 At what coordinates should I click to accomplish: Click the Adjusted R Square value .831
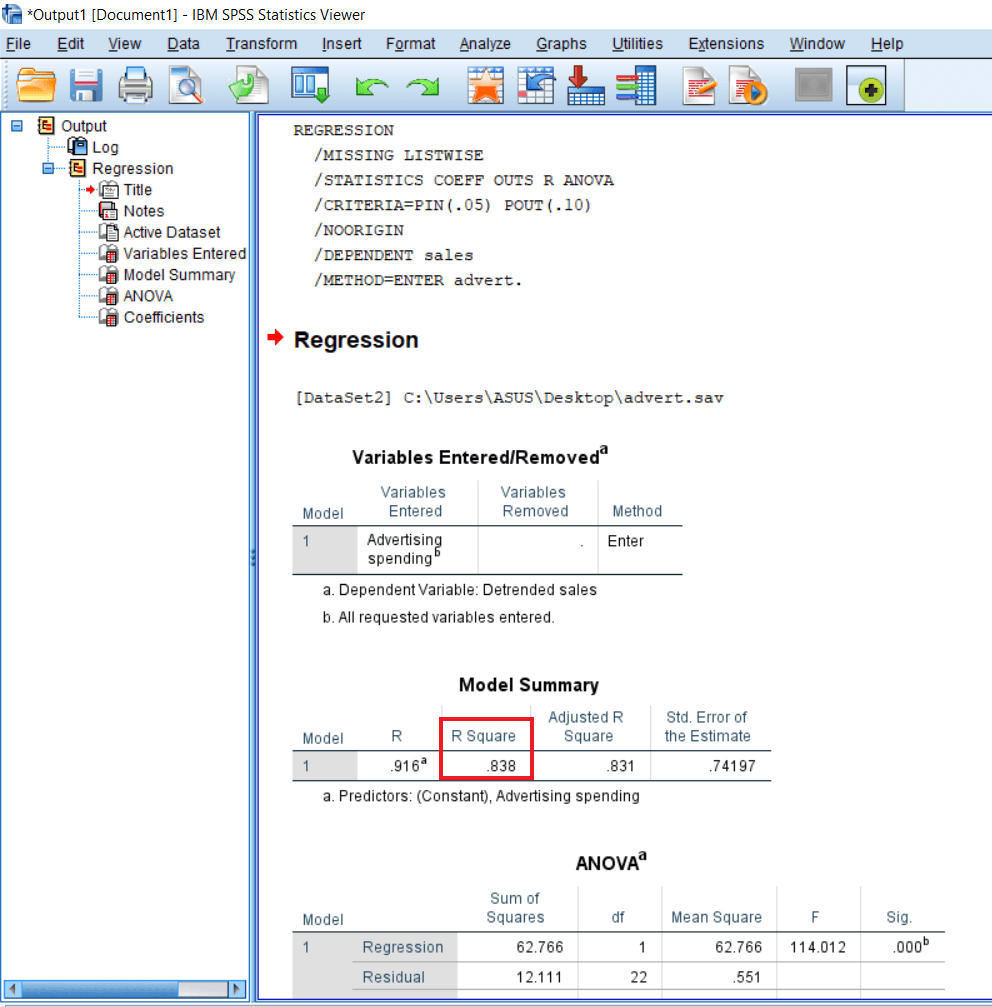coord(620,766)
